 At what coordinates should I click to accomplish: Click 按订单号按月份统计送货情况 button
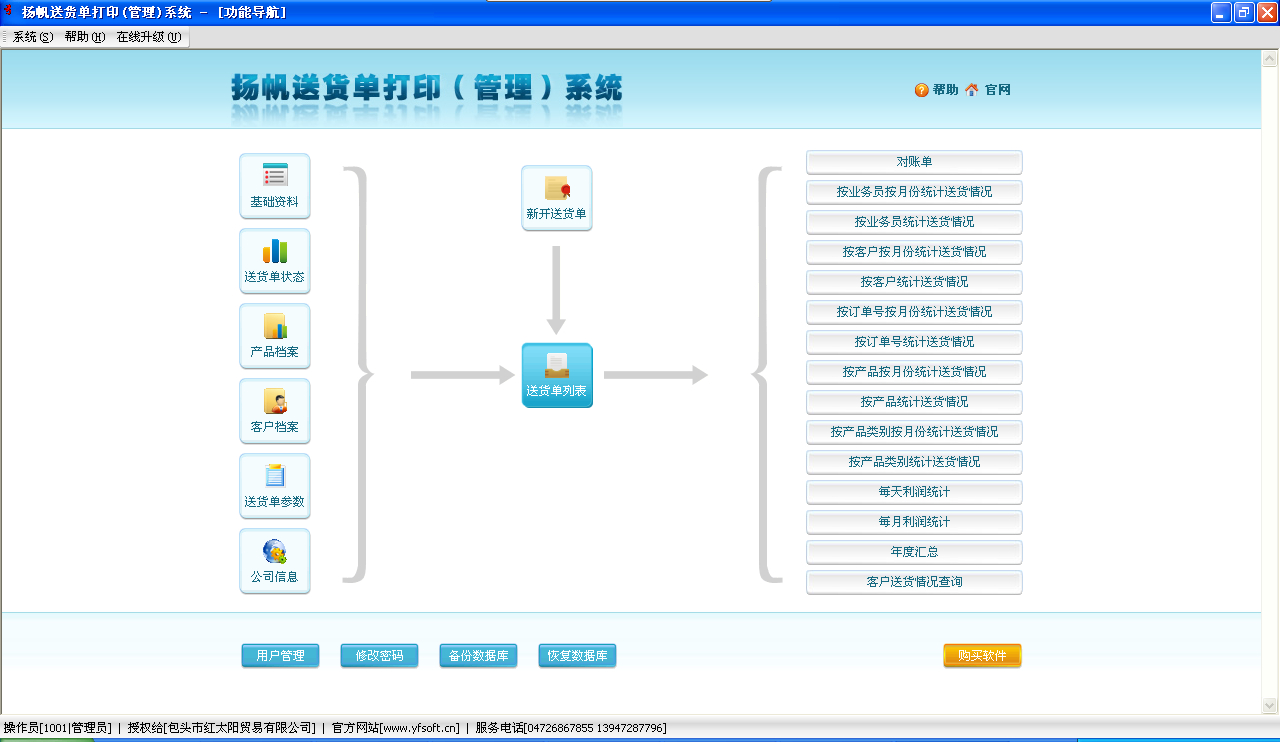[x=914, y=312]
